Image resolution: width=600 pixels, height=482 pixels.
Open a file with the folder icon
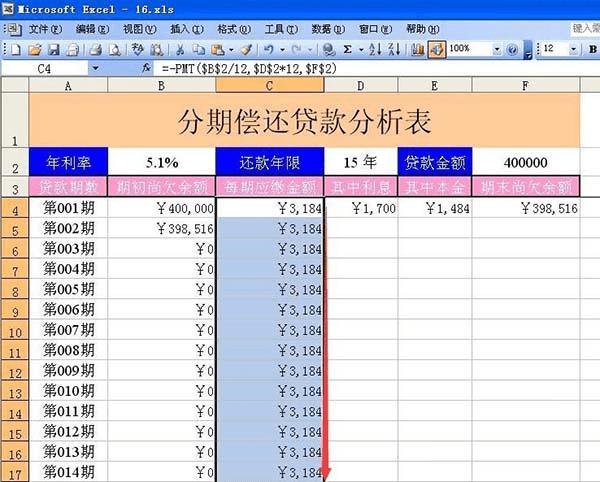pyautogui.click(x=34, y=49)
